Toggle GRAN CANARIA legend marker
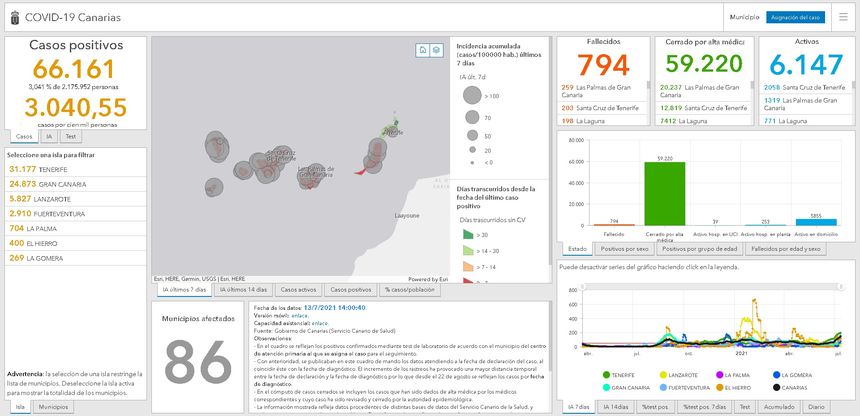This screenshot has width=860, height=416. coord(604,386)
